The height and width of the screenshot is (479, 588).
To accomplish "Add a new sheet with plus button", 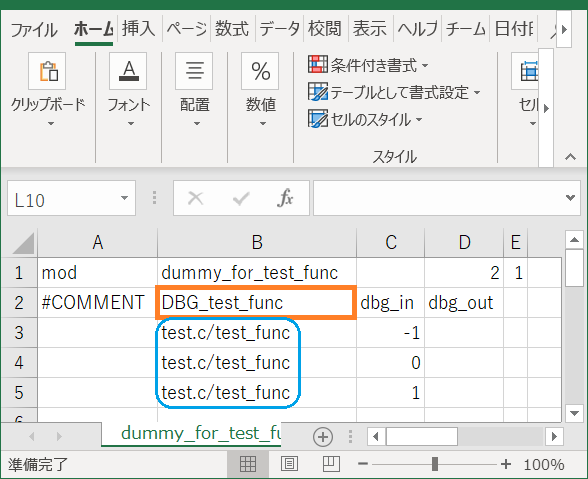I will pos(322,437).
